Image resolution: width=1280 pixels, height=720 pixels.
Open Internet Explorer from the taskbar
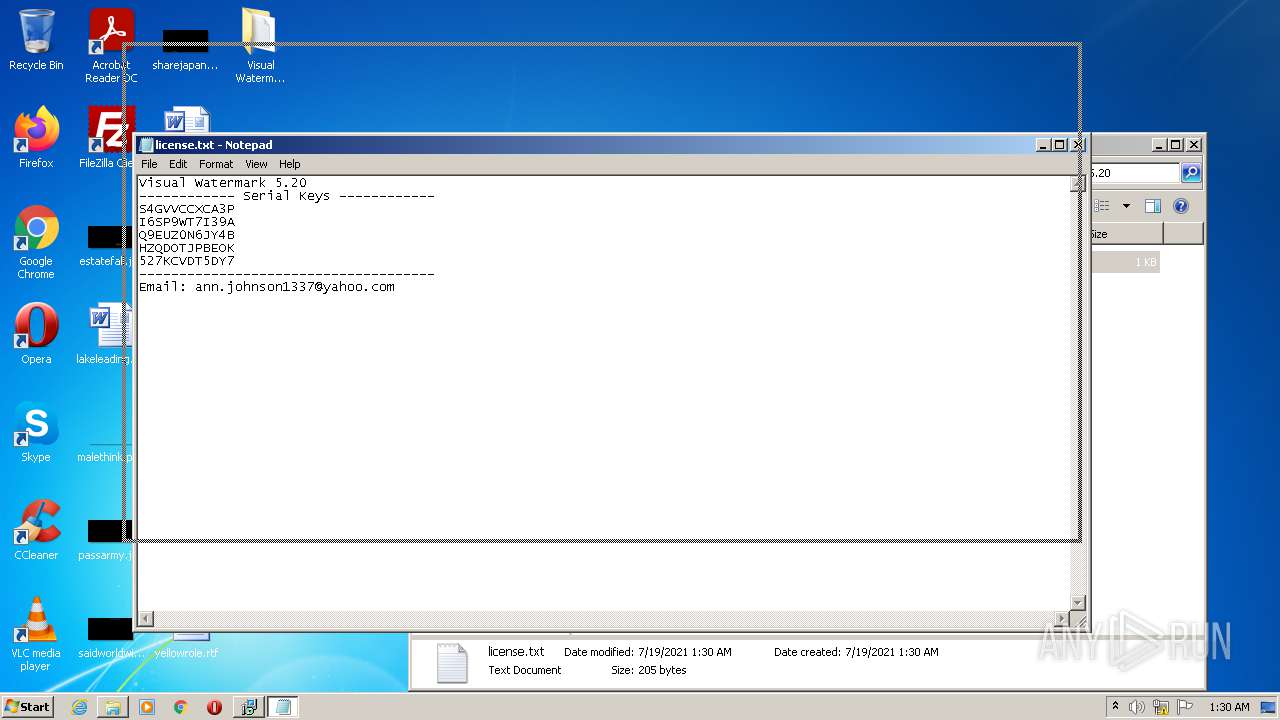coord(79,707)
